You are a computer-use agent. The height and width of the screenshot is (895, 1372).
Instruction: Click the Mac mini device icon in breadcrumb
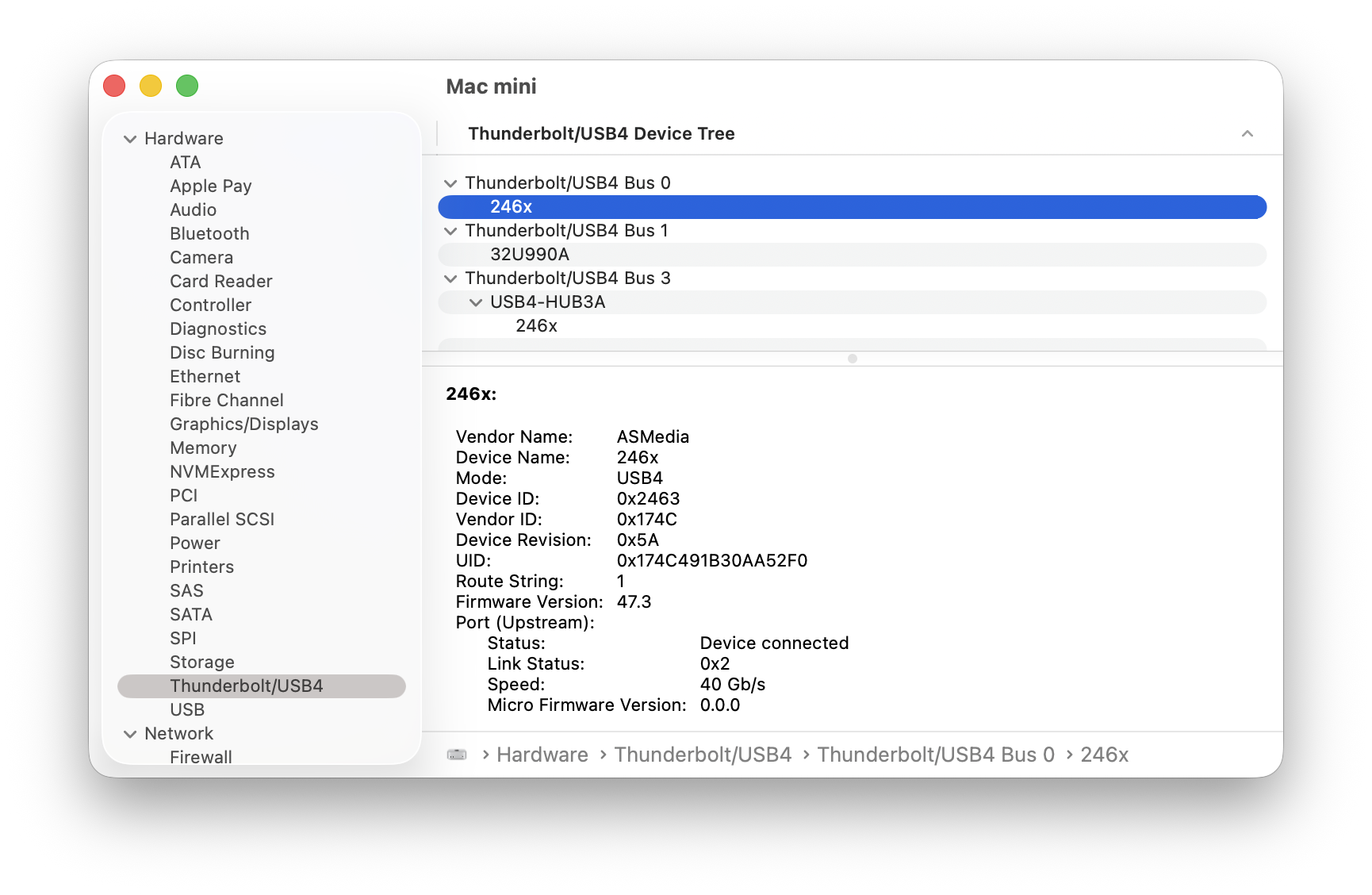456,755
